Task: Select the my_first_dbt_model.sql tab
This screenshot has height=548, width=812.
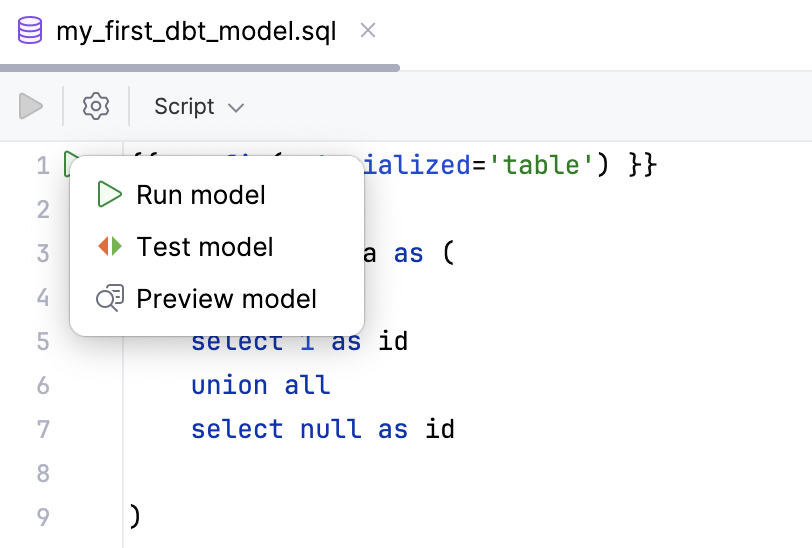Action: (x=196, y=31)
